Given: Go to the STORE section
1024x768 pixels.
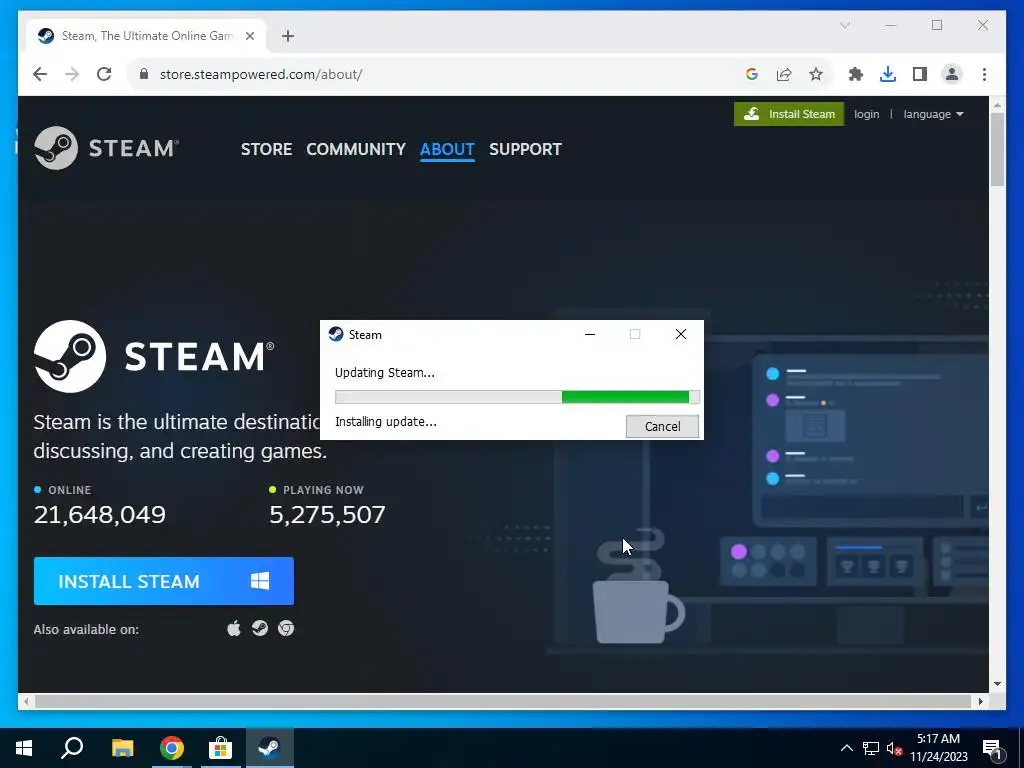Looking at the screenshot, I should tap(266, 150).
